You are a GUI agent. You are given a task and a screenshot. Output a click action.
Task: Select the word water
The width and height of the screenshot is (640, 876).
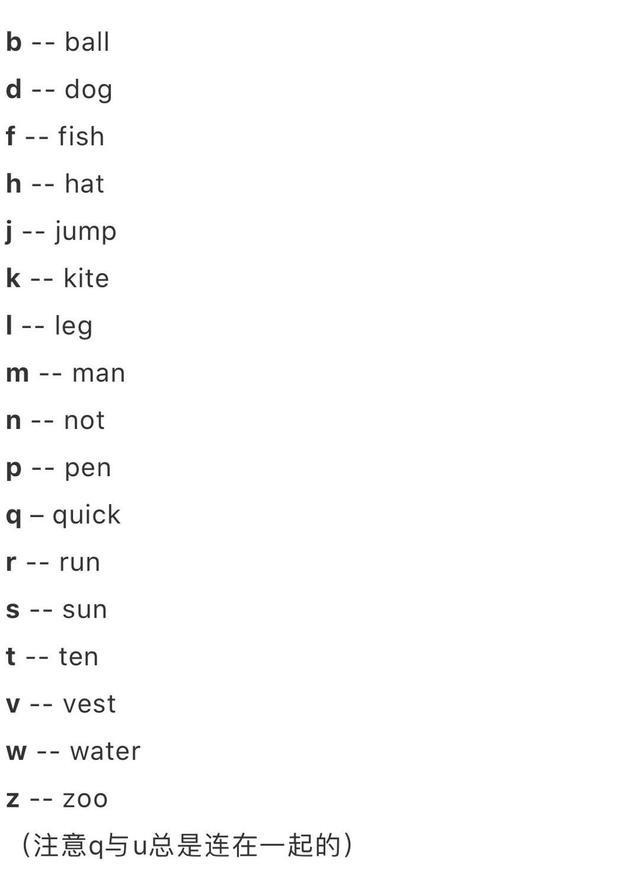106,752
